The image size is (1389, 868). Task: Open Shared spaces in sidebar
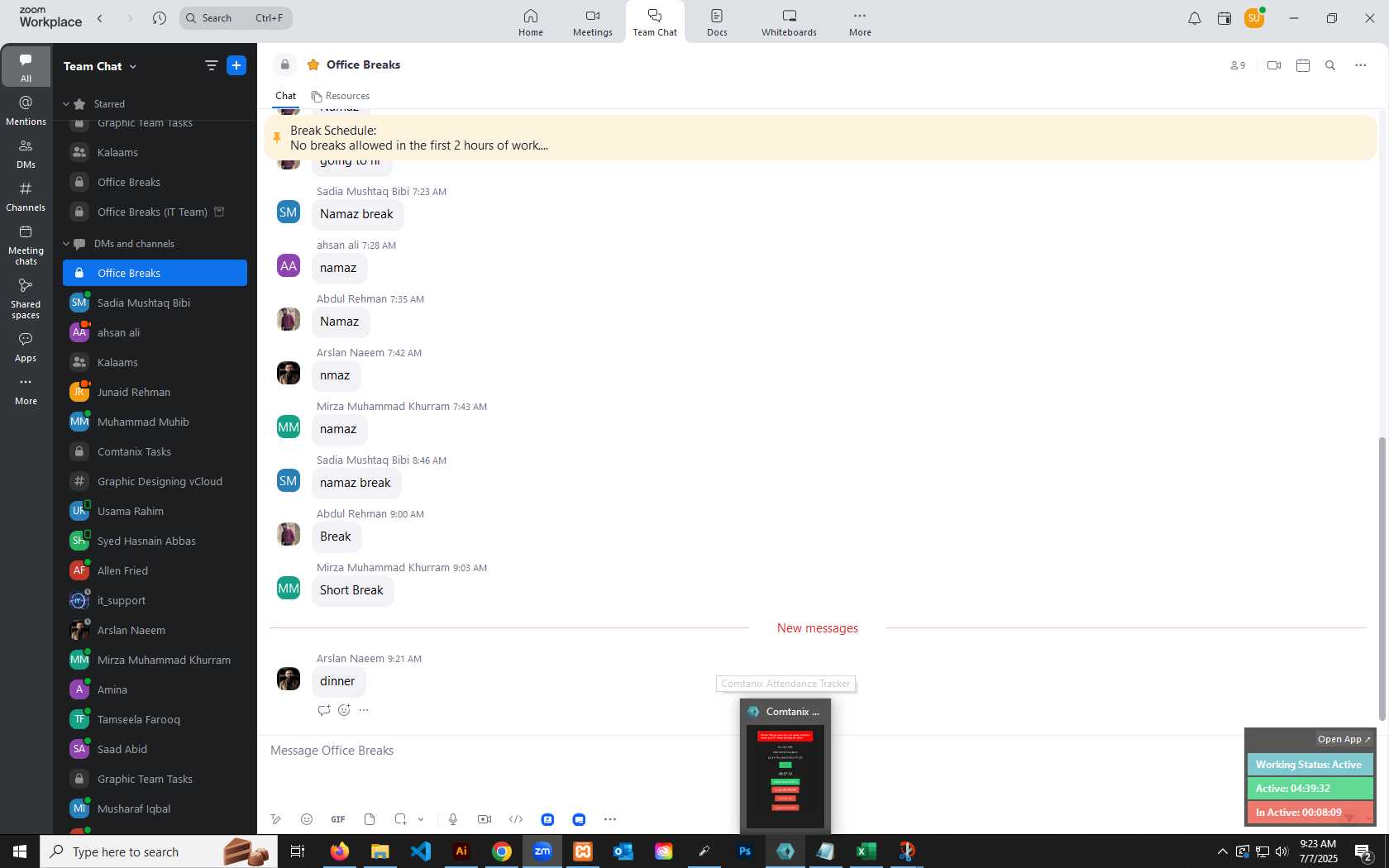click(x=26, y=298)
